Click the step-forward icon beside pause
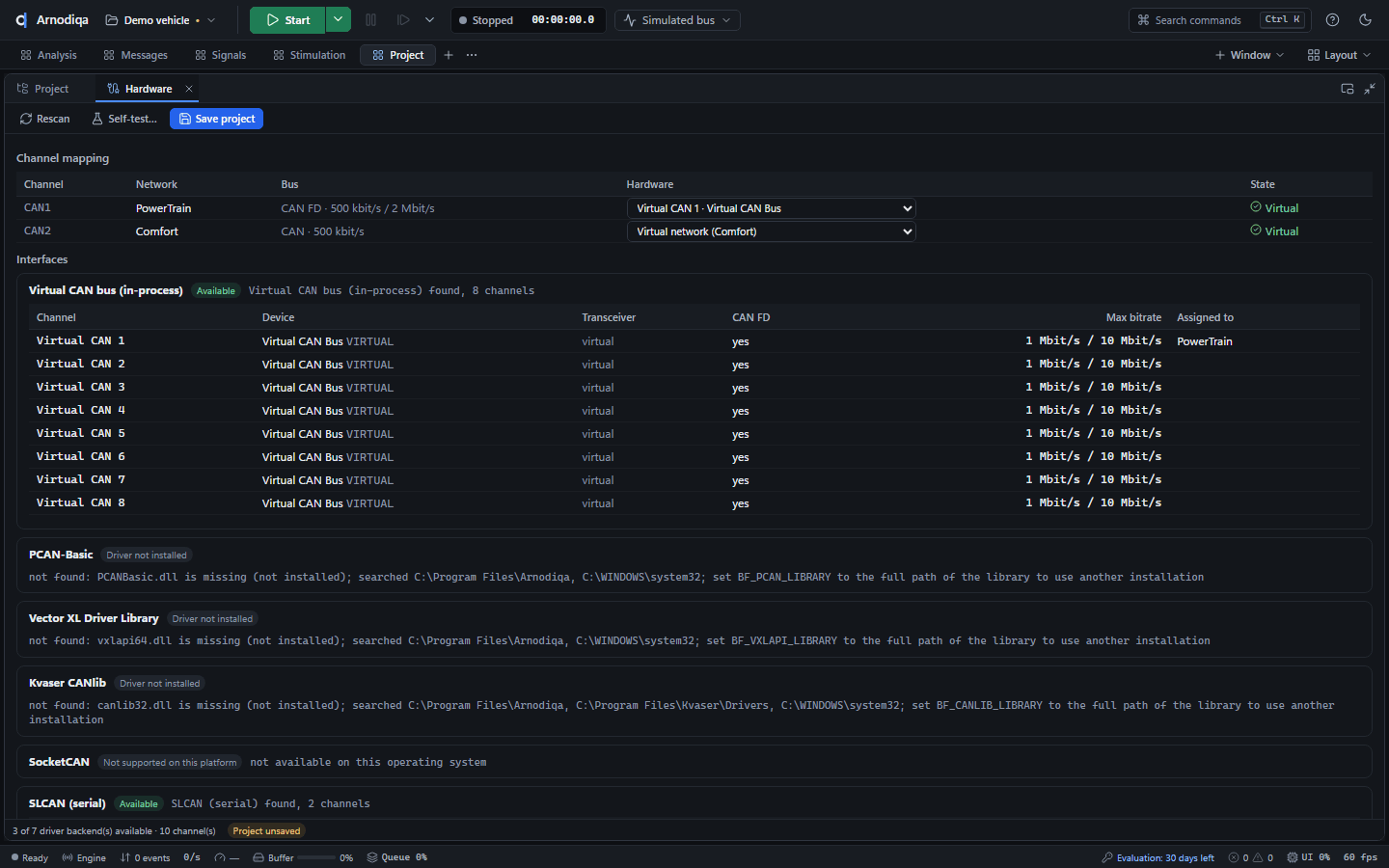Screen dimensions: 1389x868 [403, 20]
